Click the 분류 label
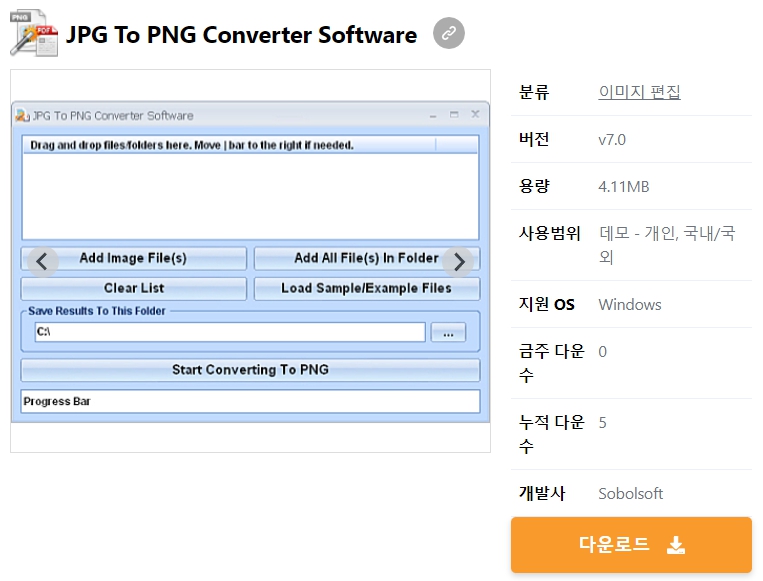 534,92
